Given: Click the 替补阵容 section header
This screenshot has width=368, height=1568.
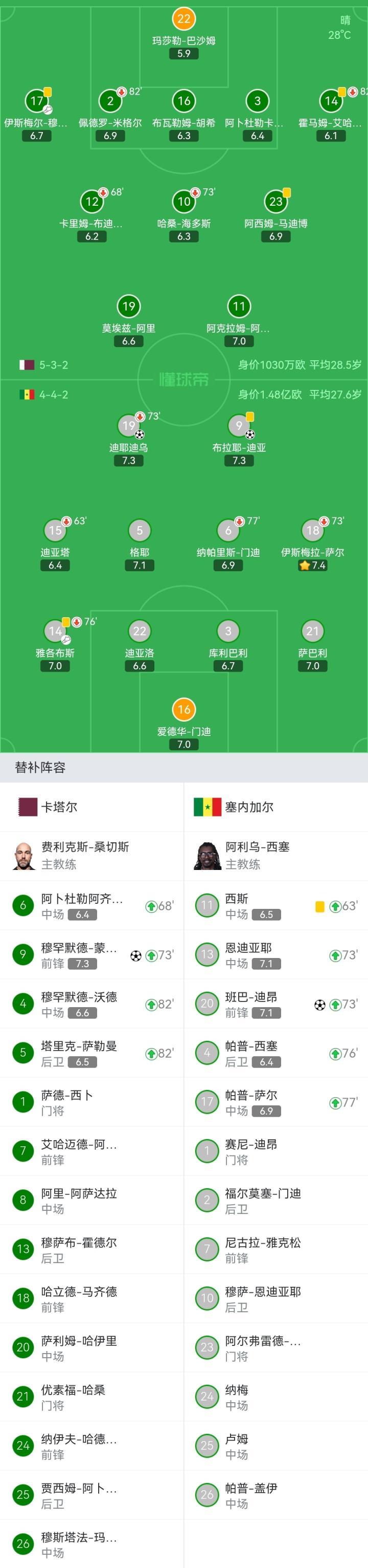Looking at the screenshot, I should 40,768.
